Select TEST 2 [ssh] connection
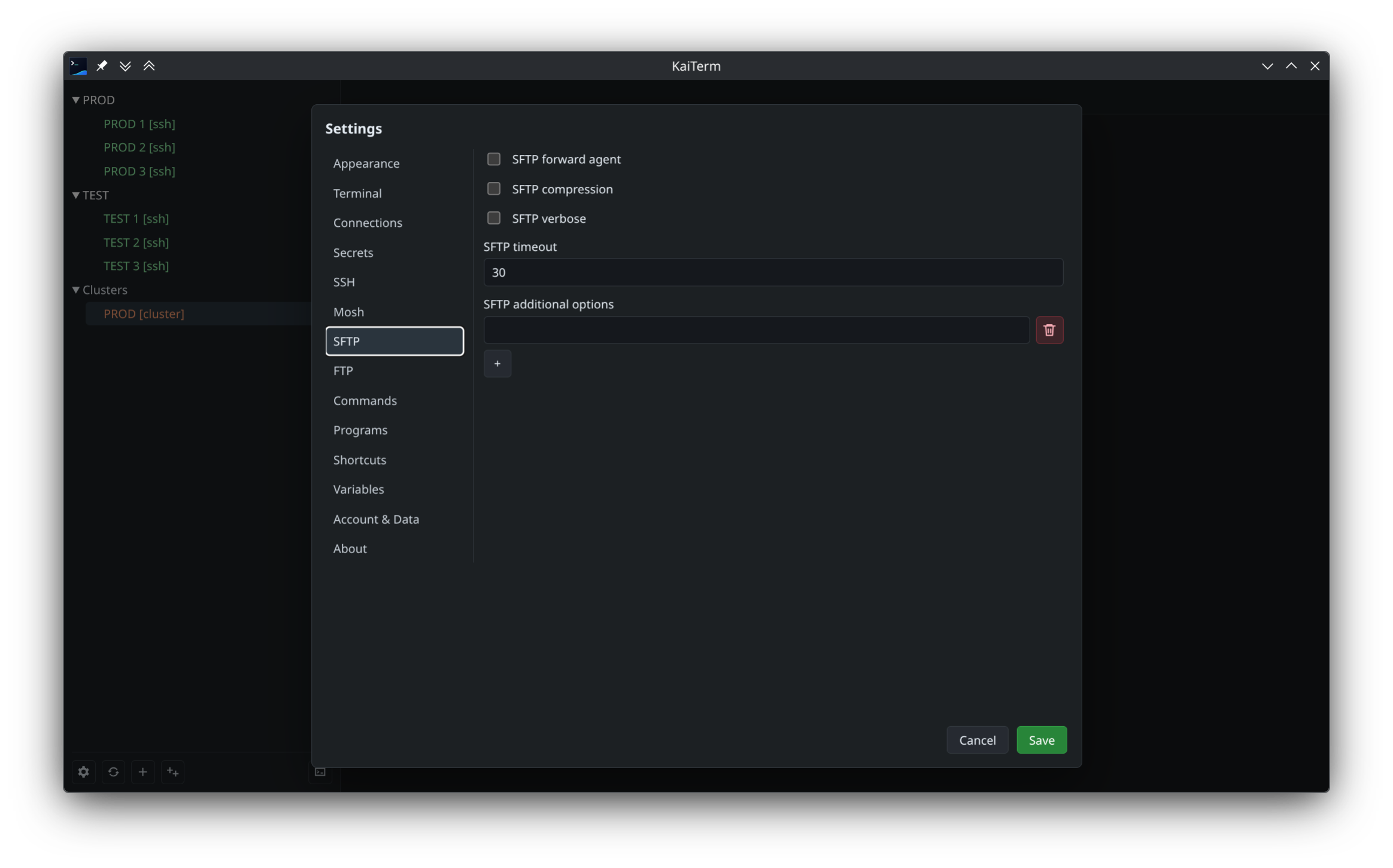1393x868 pixels. click(136, 242)
